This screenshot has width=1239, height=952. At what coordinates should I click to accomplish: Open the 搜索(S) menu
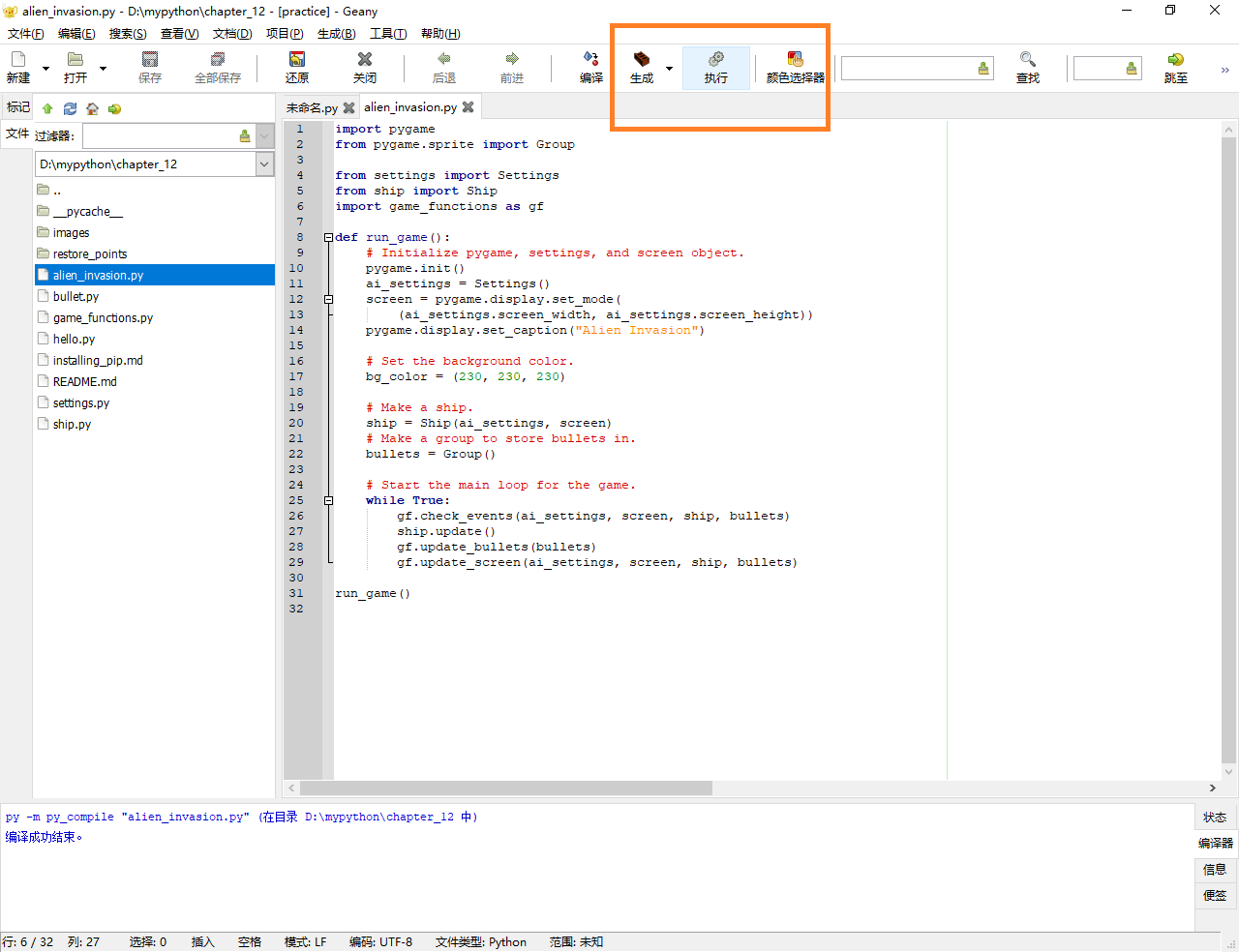(x=128, y=34)
